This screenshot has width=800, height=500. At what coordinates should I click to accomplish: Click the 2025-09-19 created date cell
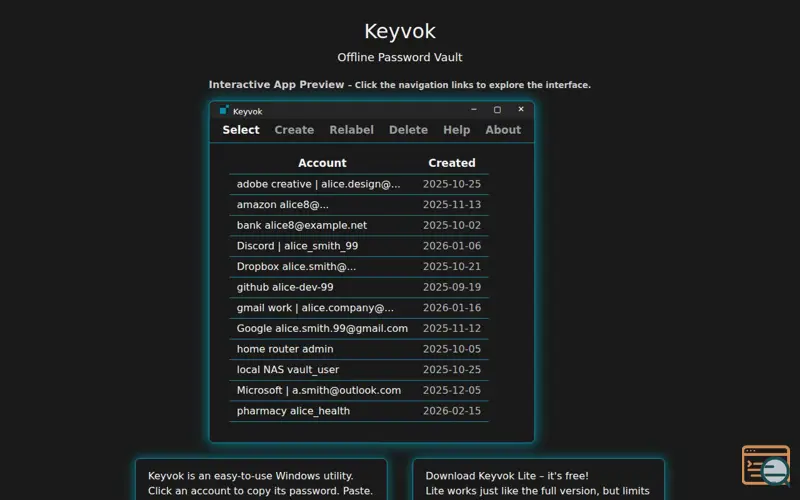452,287
